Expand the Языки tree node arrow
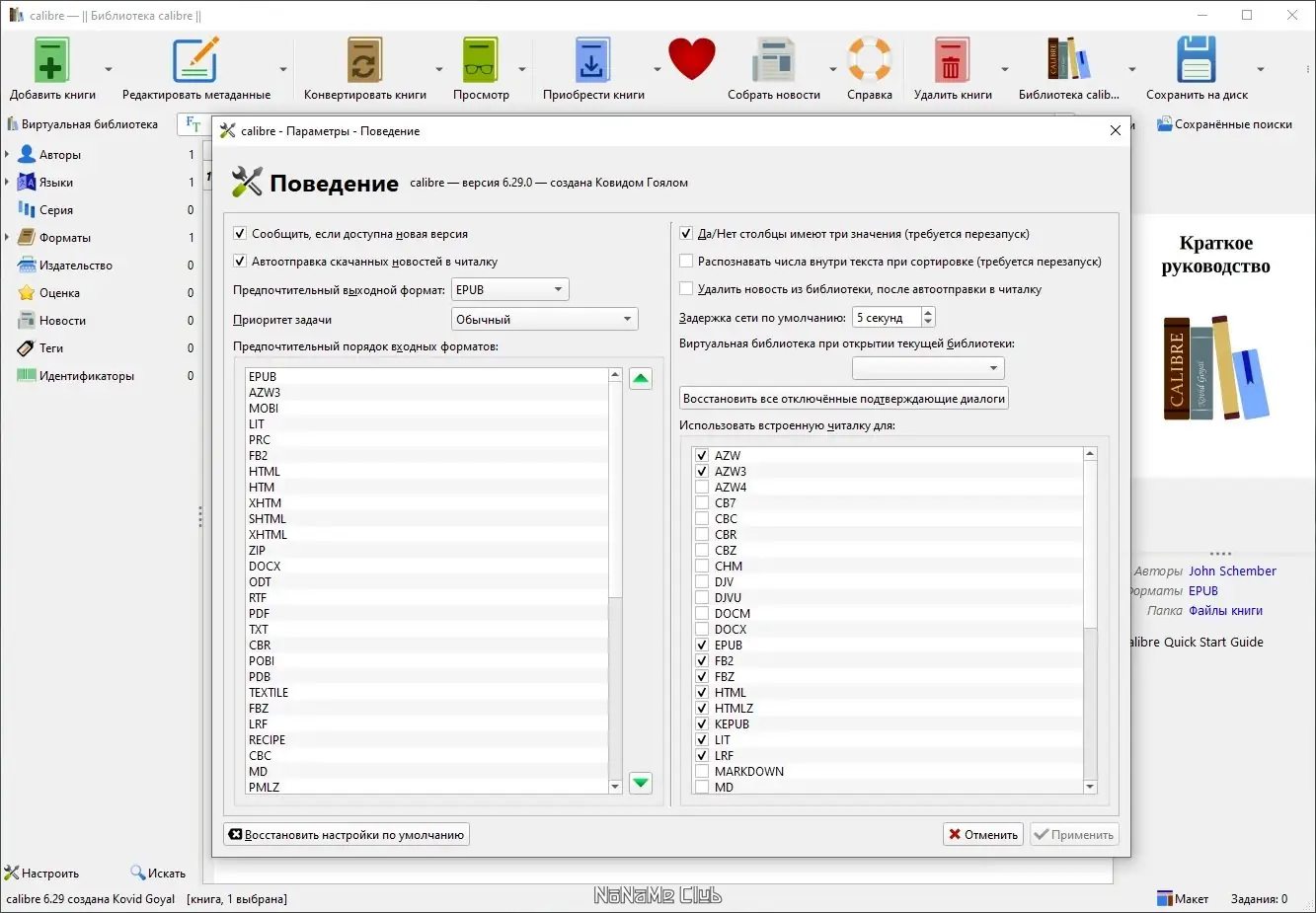1316x913 pixels. click(x=7, y=183)
